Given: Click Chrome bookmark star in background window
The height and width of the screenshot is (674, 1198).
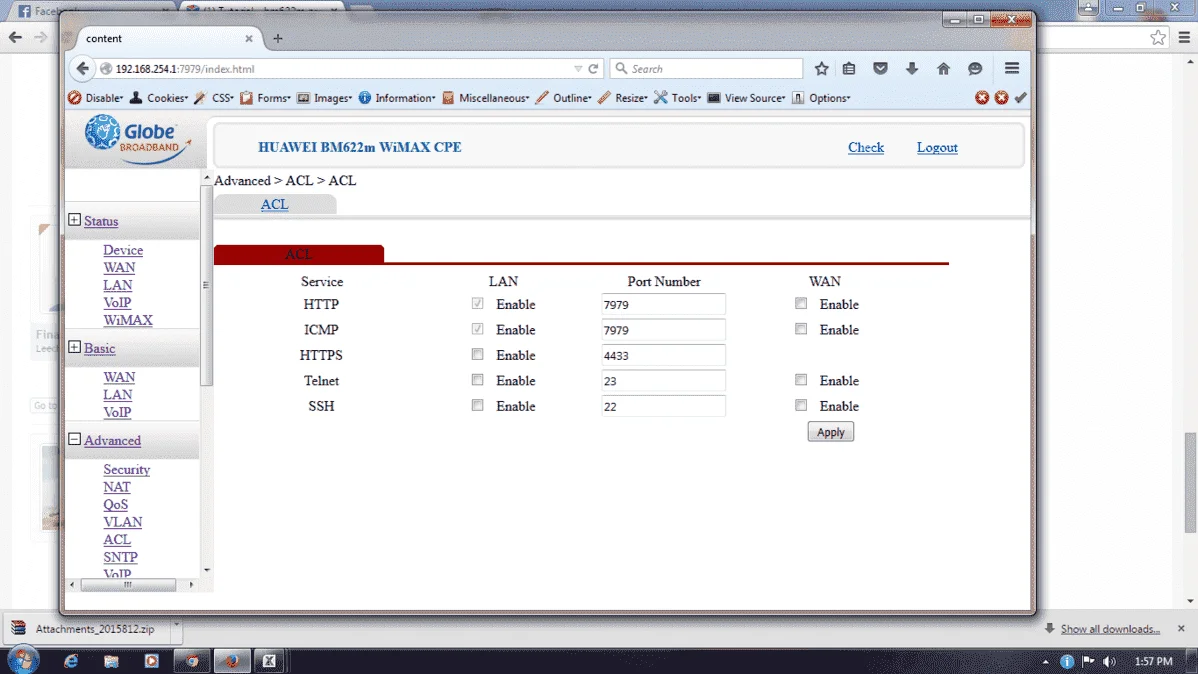Looking at the screenshot, I should [x=1158, y=37].
